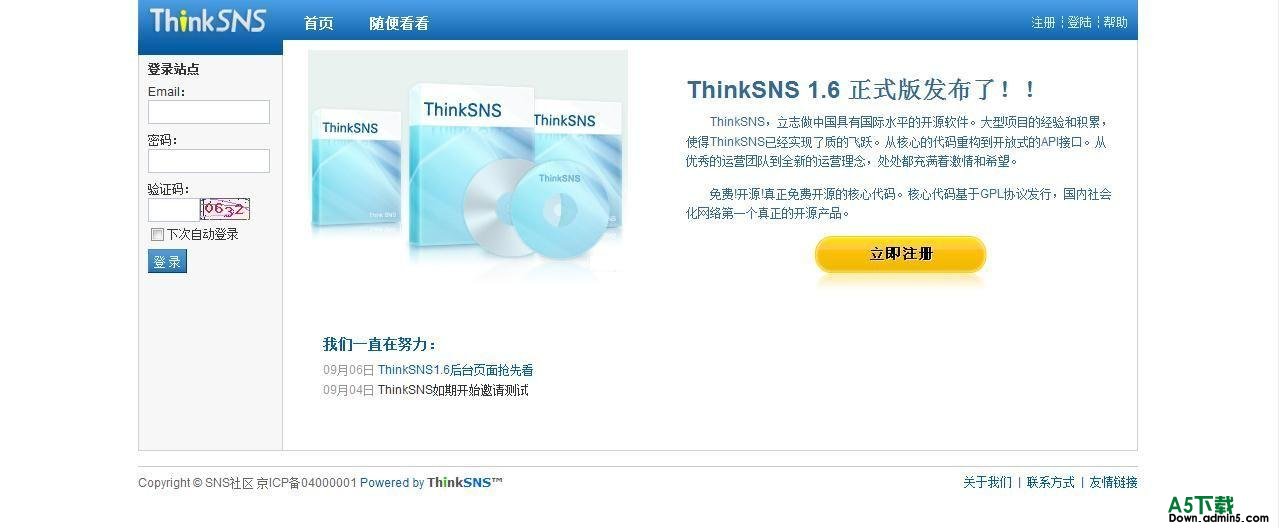The image size is (1280, 528).
Task: Click the 关于我们 footer link
Action: pyautogui.click(x=987, y=482)
